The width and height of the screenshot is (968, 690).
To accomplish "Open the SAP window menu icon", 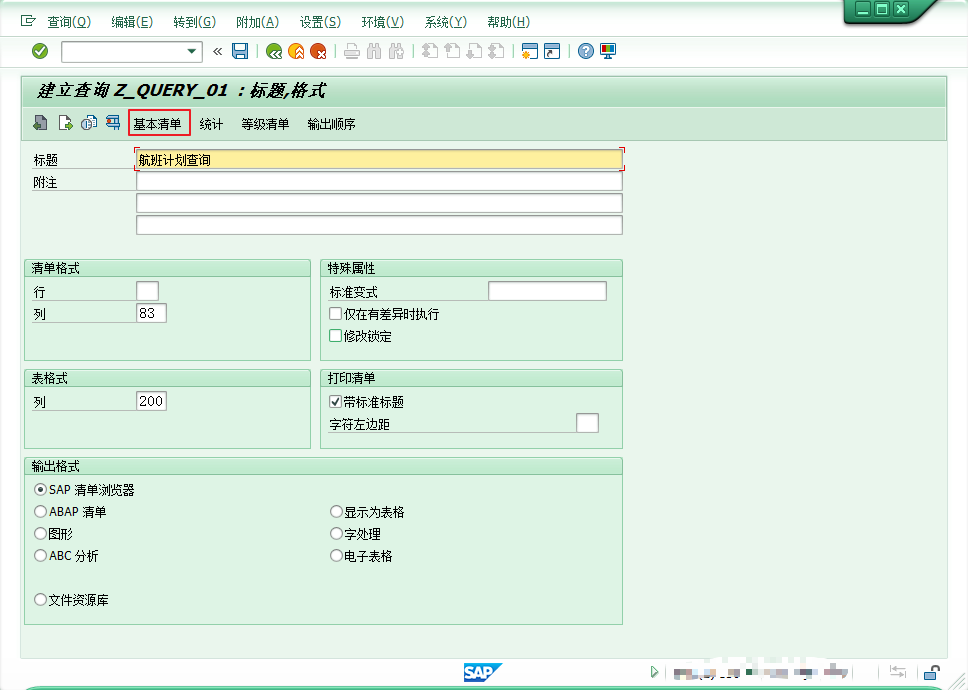I will 28,21.
